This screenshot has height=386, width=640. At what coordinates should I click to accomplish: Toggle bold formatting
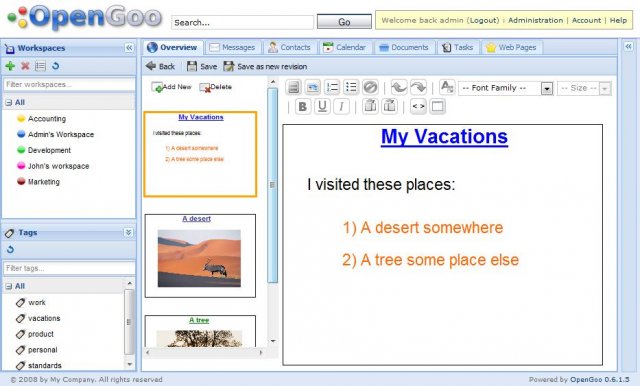tap(302, 106)
